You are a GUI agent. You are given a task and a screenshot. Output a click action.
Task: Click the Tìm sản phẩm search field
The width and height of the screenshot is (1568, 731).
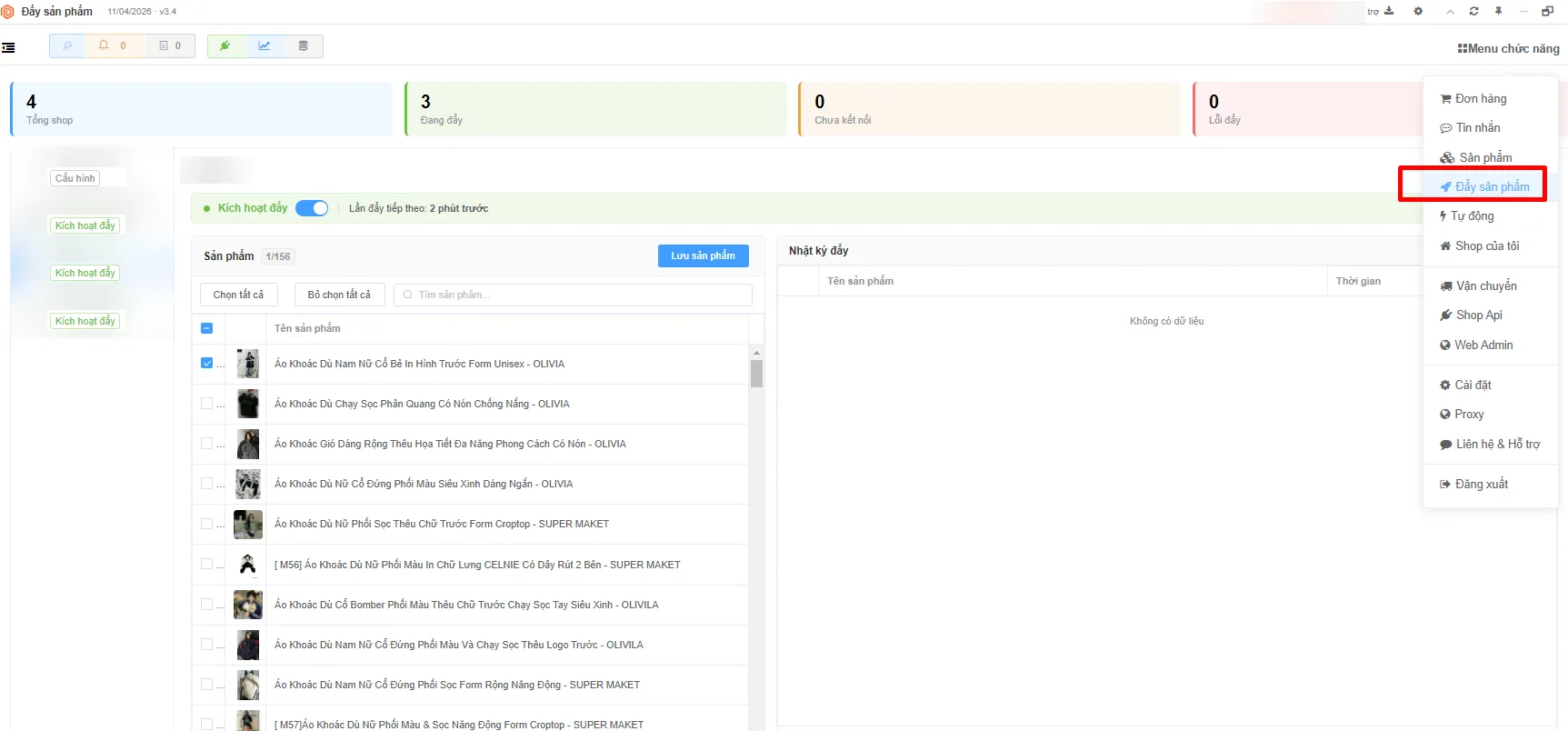click(573, 295)
